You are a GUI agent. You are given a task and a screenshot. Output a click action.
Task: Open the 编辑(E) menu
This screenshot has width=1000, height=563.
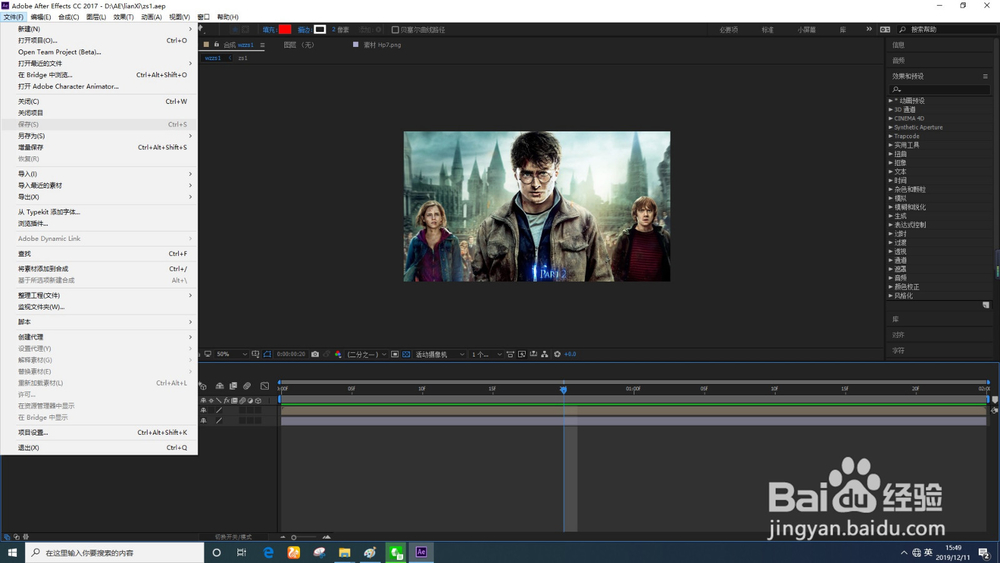pyautogui.click(x=41, y=17)
